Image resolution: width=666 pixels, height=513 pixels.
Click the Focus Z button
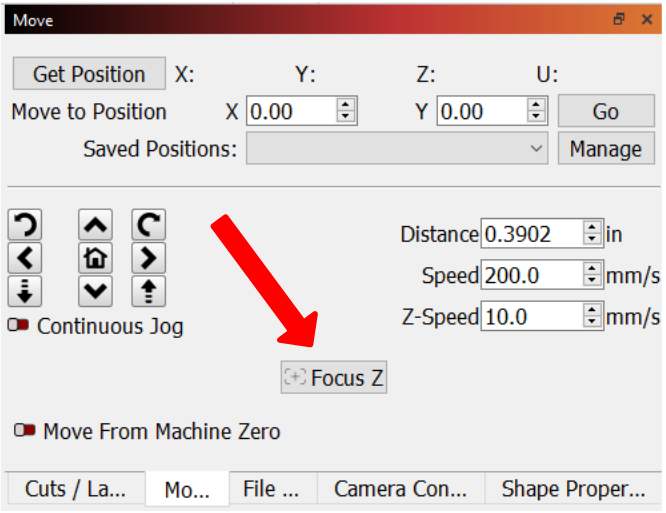(x=334, y=378)
